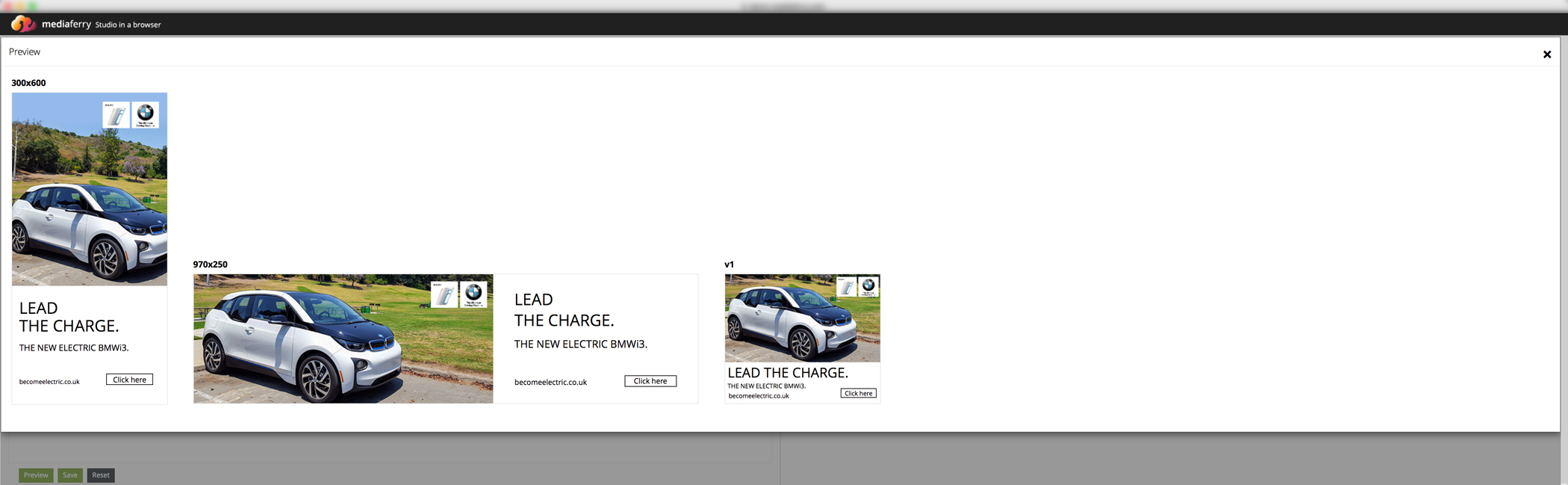Open becomeelectric.co.uk link in 300x600 ad
The height and width of the screenshot is (485, 1568).
[49, 382]
